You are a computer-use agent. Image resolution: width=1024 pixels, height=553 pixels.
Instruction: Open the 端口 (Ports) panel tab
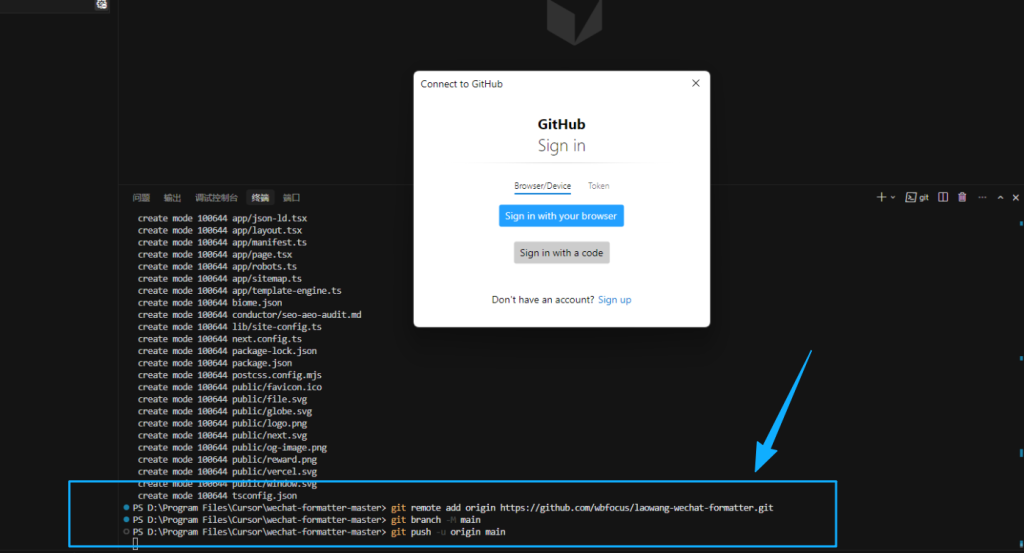pos(291,198)
